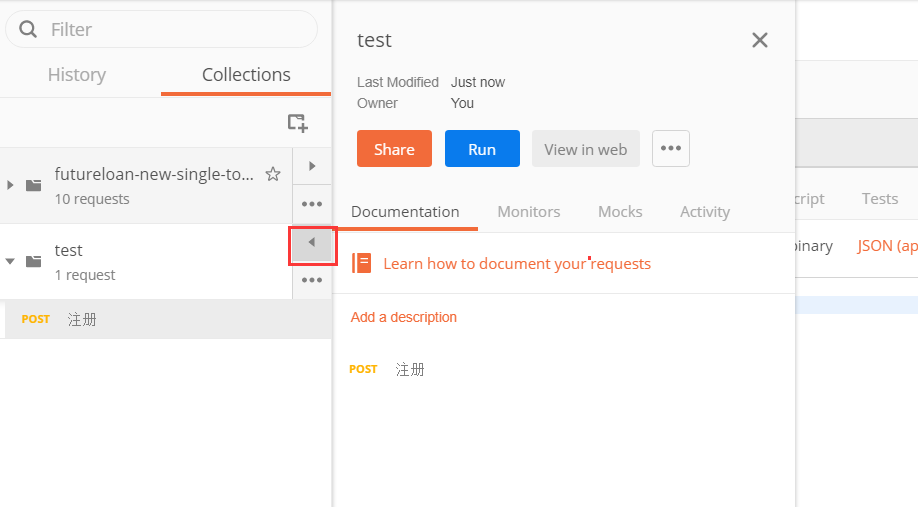Click the futureloan collection folder icon
Image resolution: width=918 pixels, height=507 pixels.
tap(34, 185)
